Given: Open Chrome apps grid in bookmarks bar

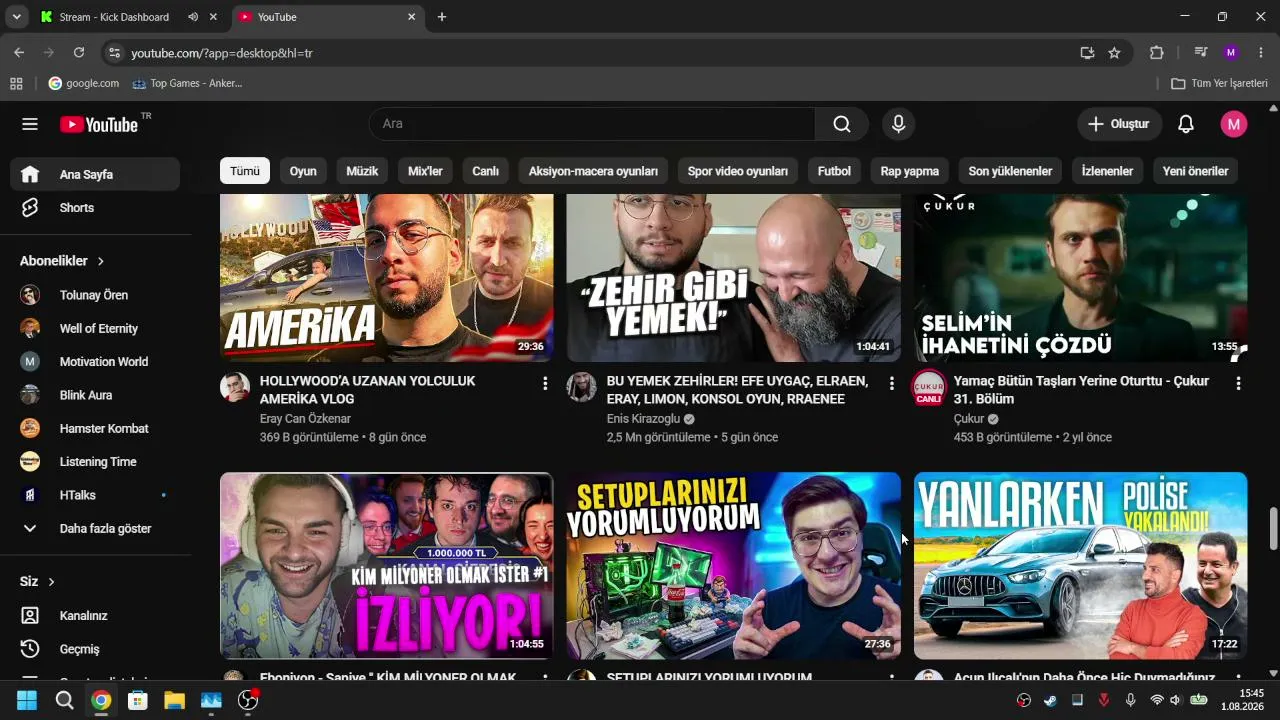Looking at the screenshot, I should click(x=16, y=84).
